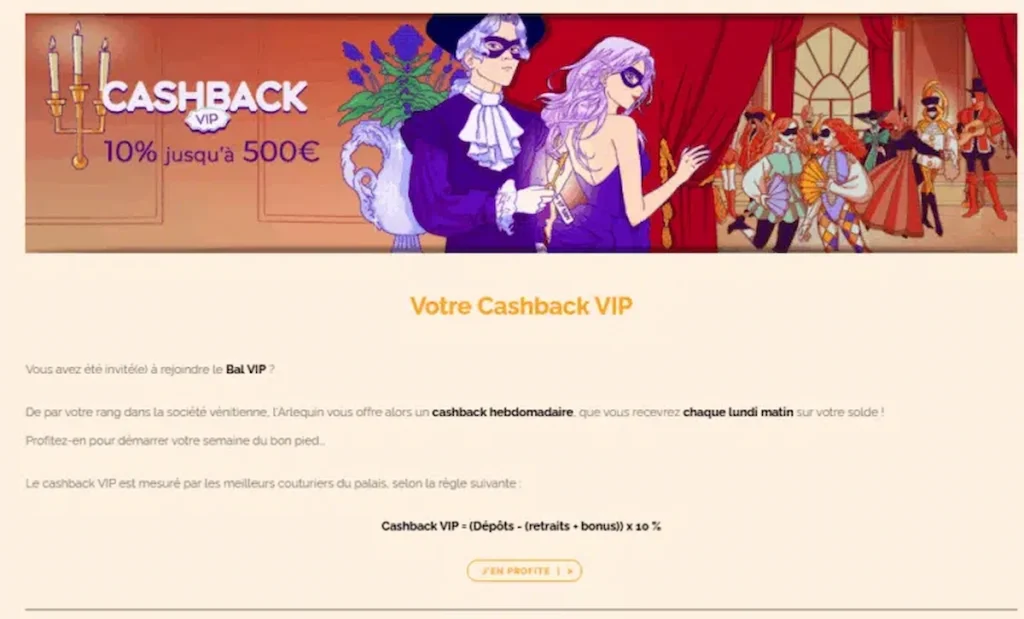Click the "Votre Cashback VIP" heading
The image size is (1024, 619).
(521, 306)
